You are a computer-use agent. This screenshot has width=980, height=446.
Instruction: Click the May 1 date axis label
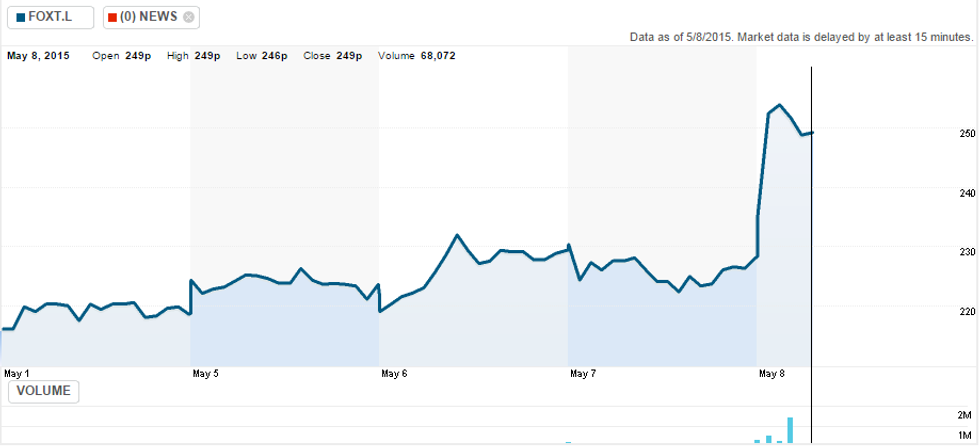click(17, 374)
